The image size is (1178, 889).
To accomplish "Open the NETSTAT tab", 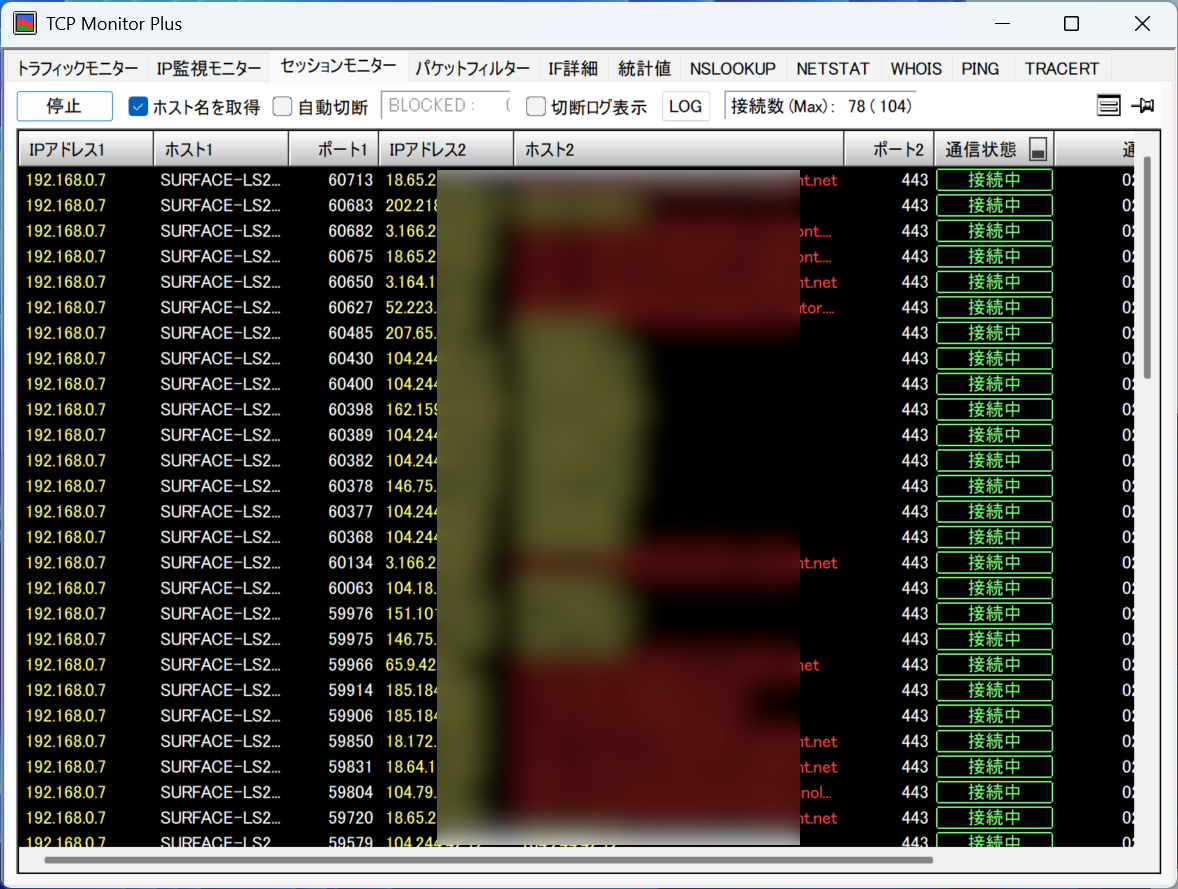I will 832,68.
